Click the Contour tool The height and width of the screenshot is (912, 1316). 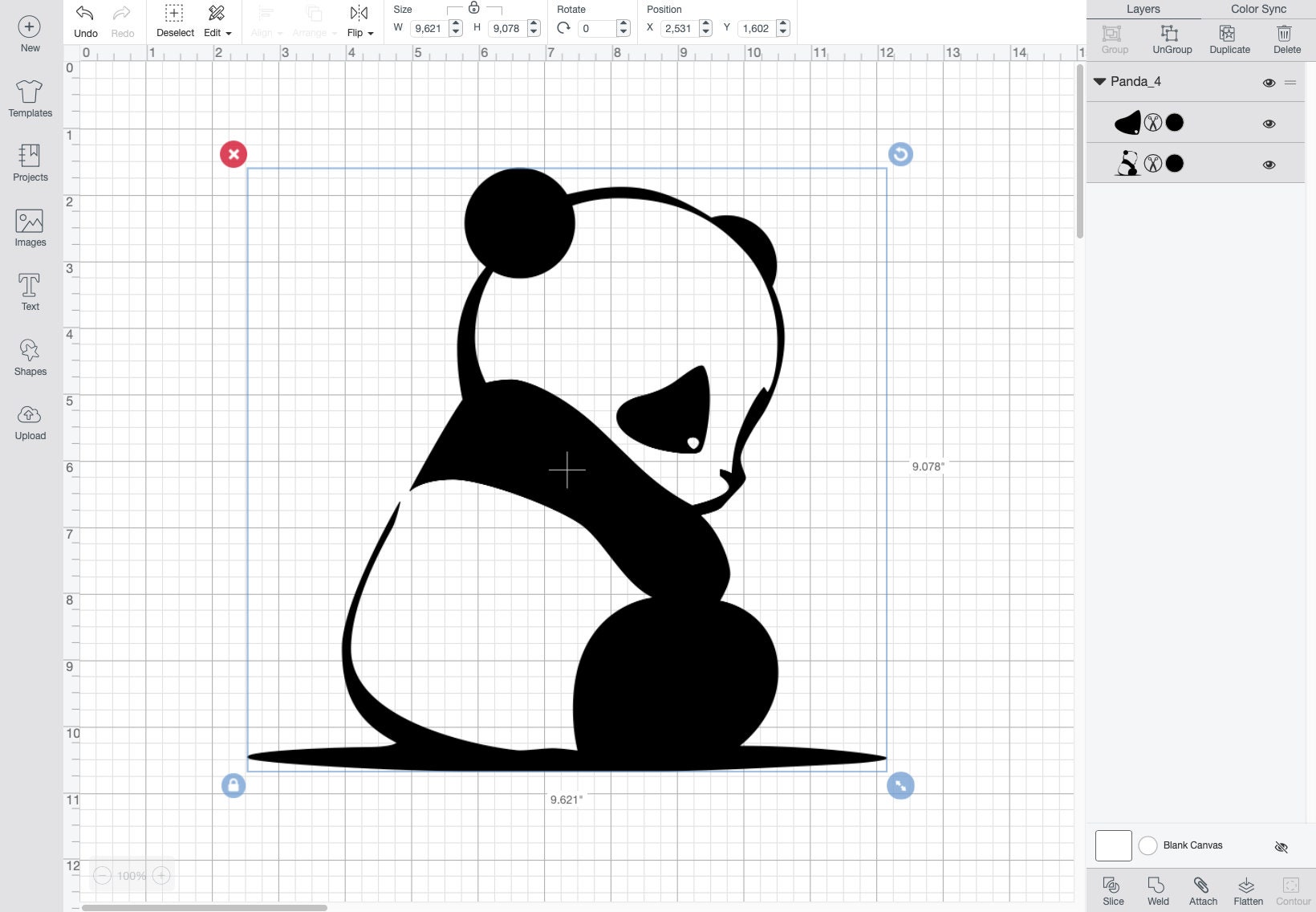pos(1292,890)
